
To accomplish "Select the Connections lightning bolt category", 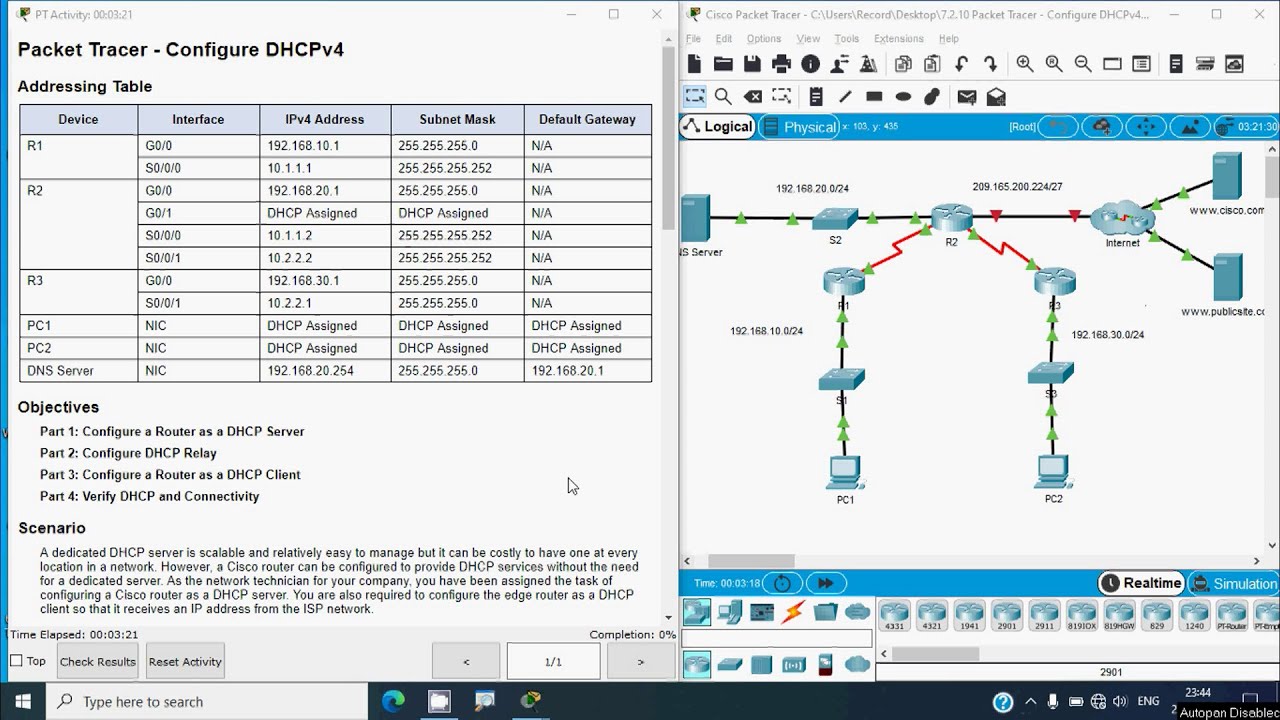I will coord(793,612).
